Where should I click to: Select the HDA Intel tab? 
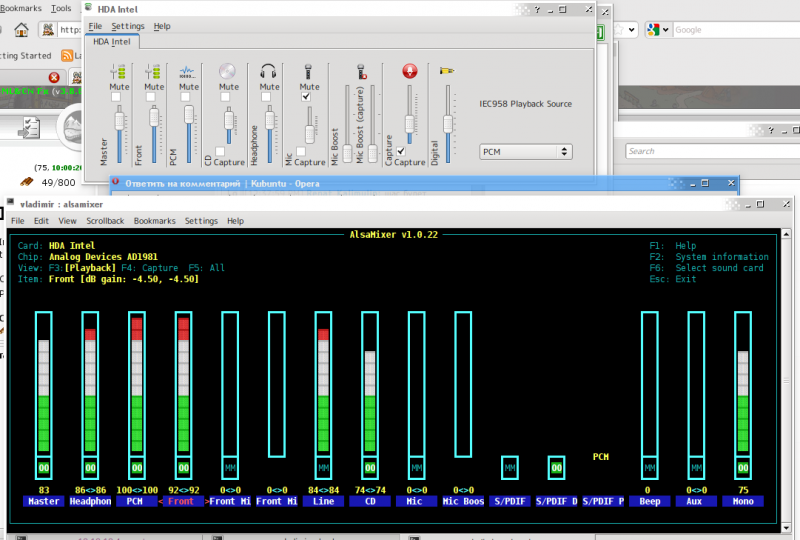112,42
